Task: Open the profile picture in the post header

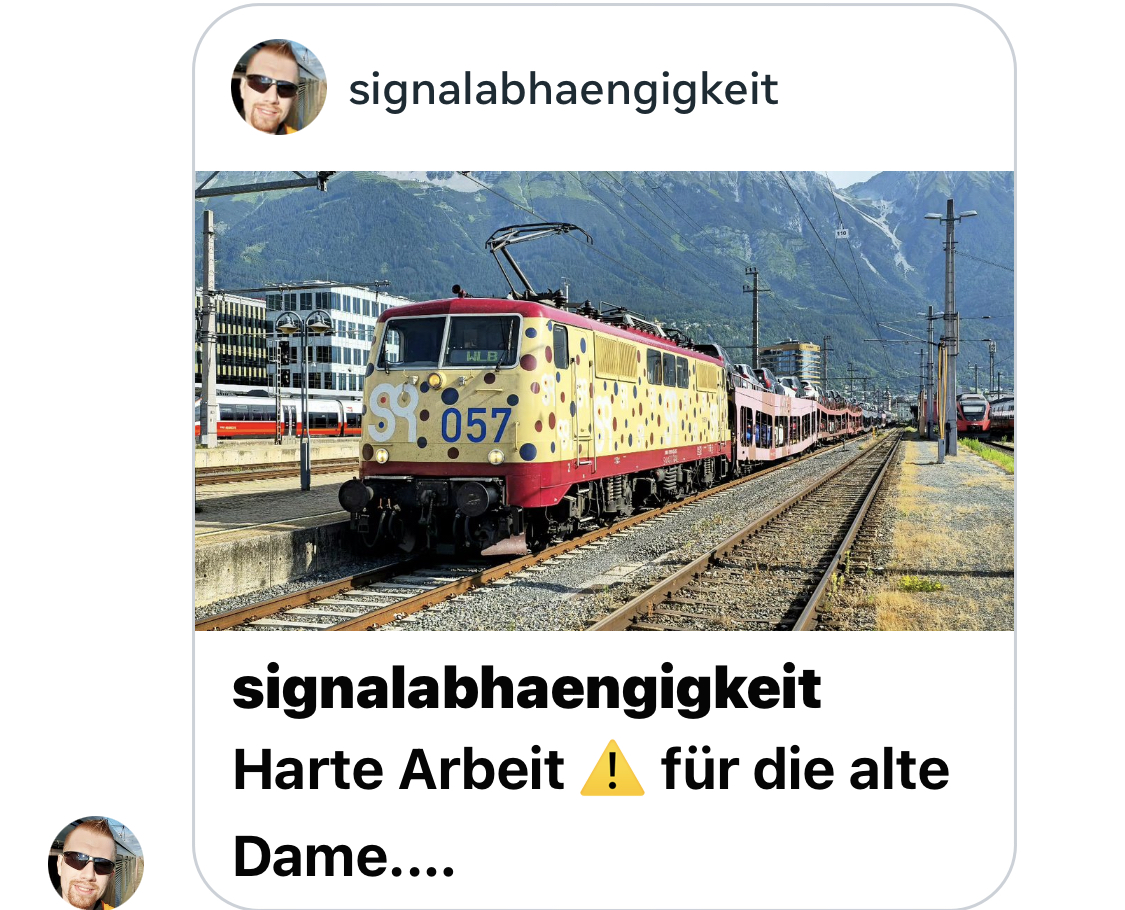Action: pyautogui.click(x=278, y=87)
